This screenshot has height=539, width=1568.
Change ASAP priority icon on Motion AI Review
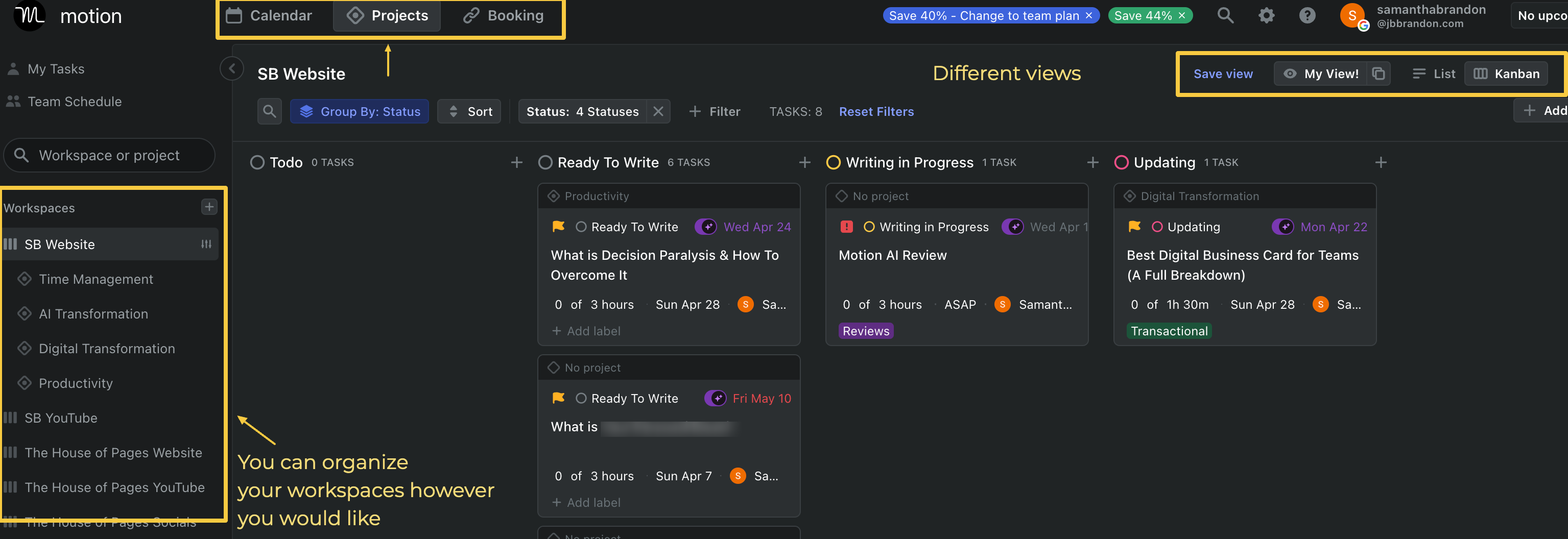click(846, 226)
